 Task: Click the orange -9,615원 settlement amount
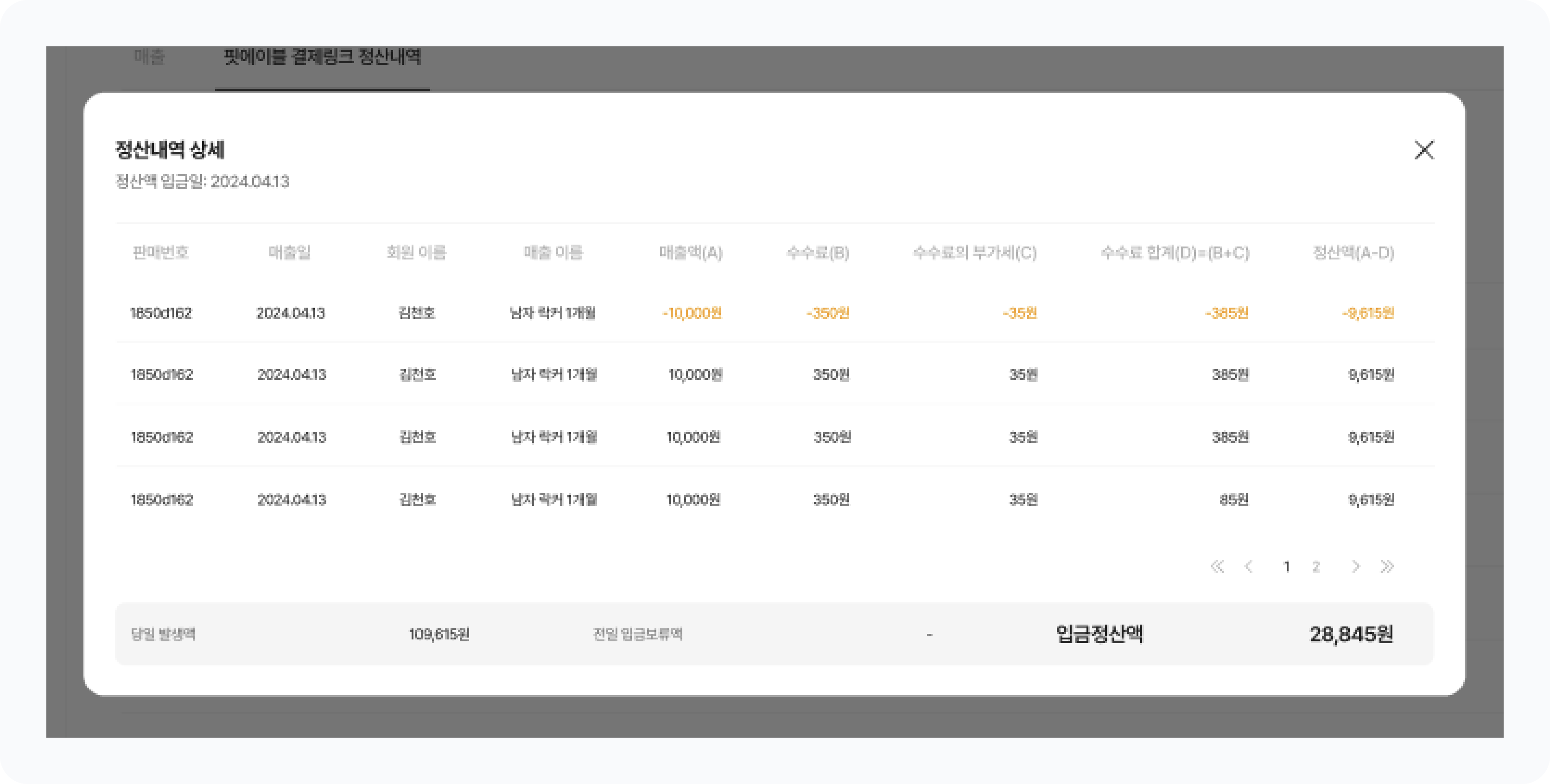[x=1368, y=313]
